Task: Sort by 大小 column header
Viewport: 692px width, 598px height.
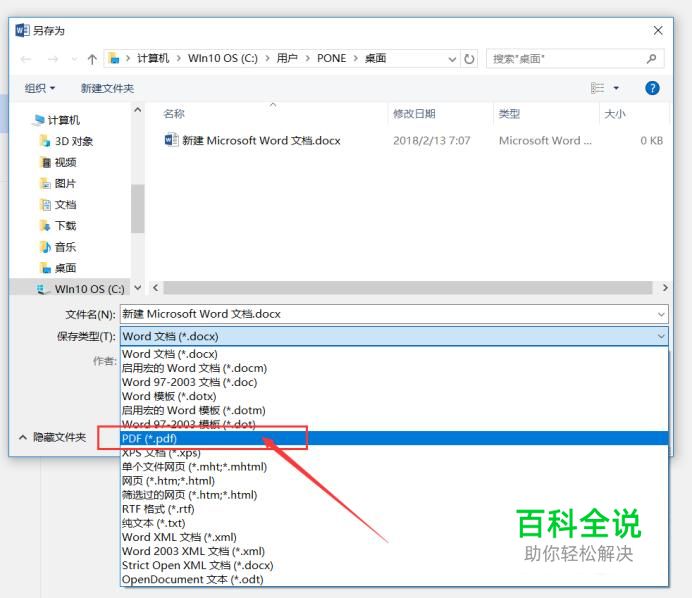Action: (615, 114)
